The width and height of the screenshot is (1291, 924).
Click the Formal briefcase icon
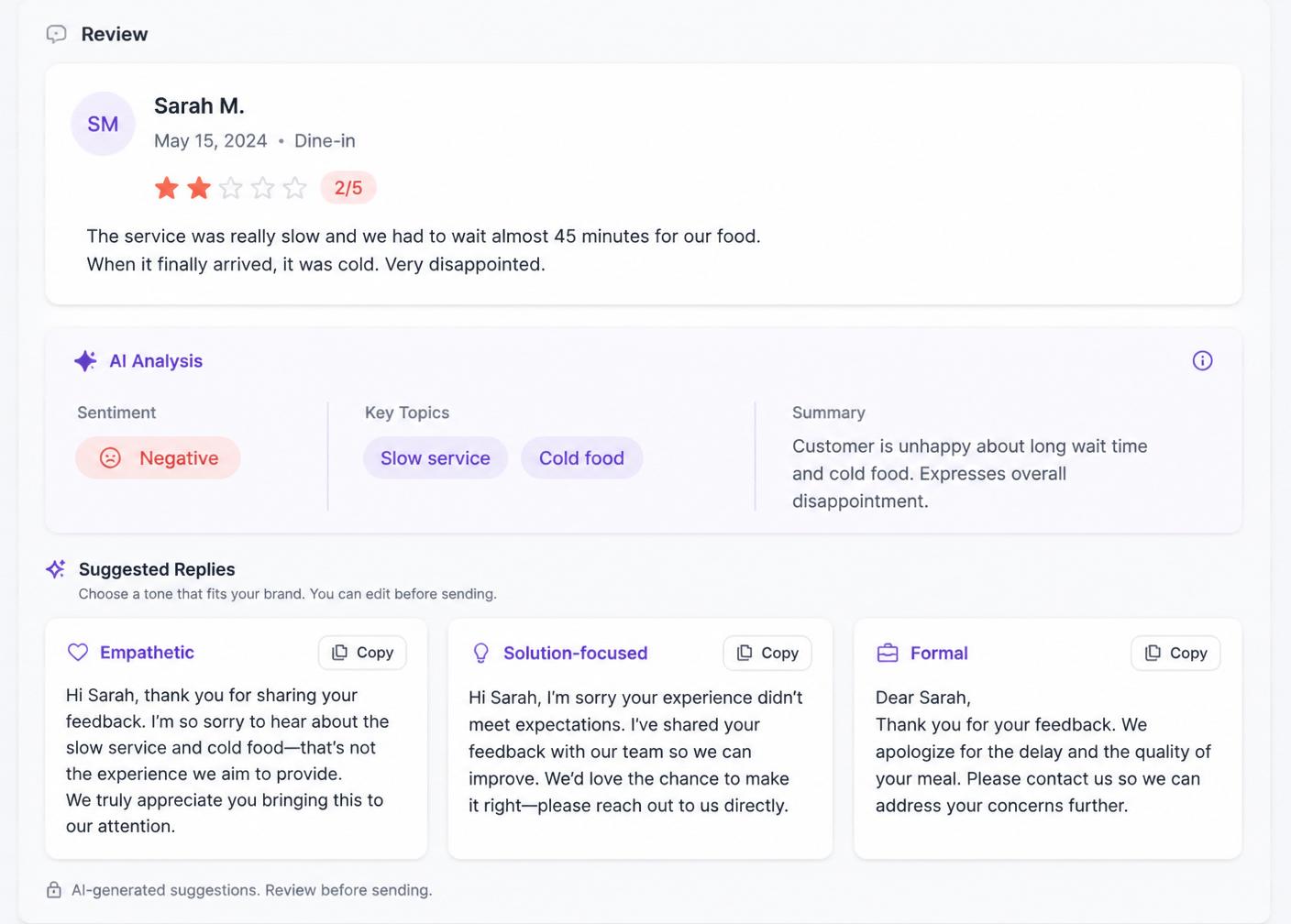click(888, 653)
